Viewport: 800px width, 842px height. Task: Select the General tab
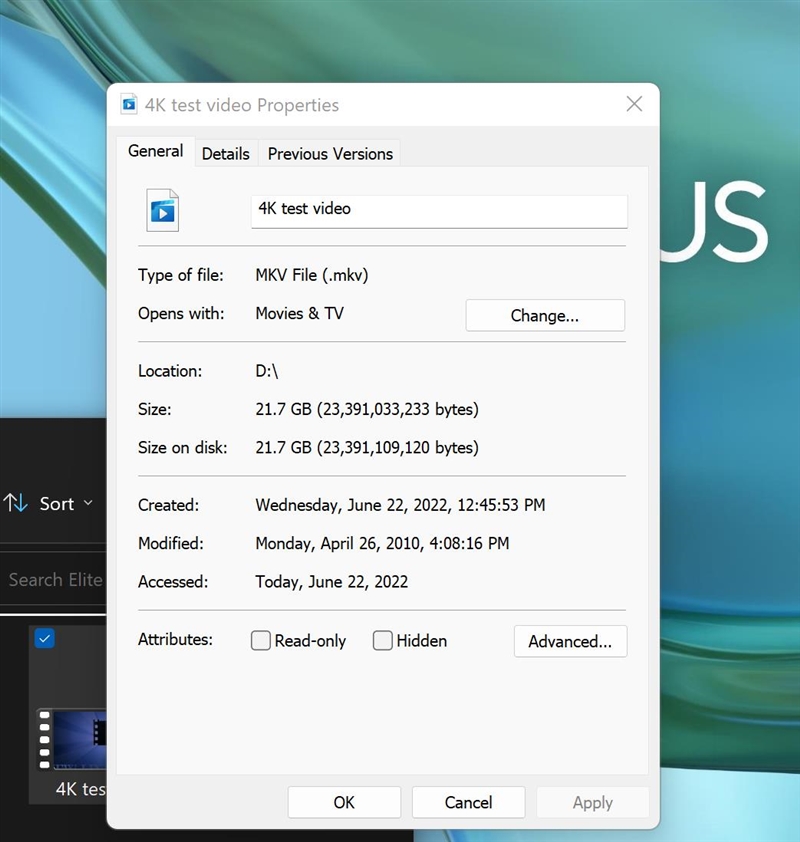pyautogui.click(x=156, y=151)
